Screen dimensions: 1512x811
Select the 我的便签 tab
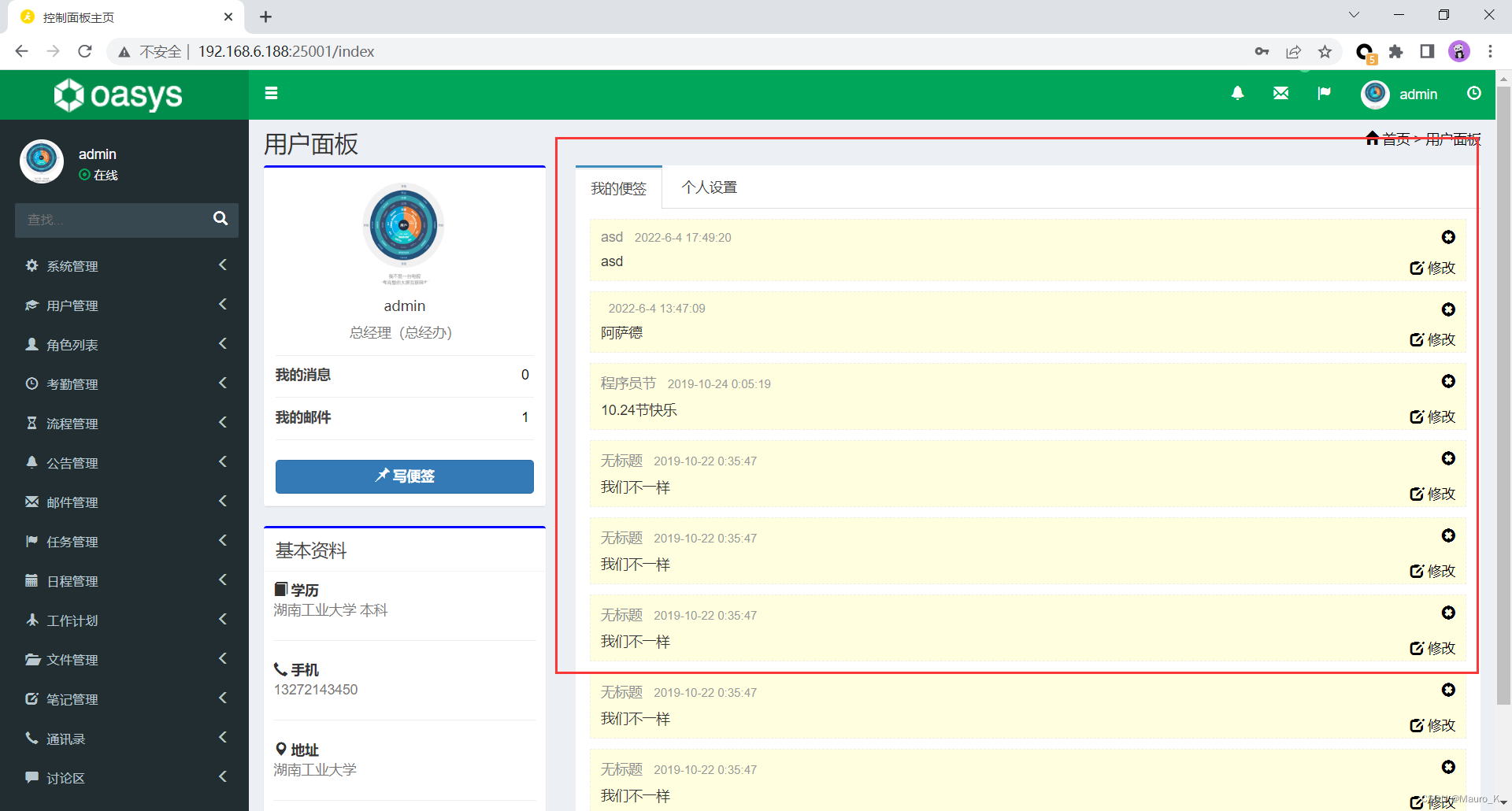pos(618,187)
